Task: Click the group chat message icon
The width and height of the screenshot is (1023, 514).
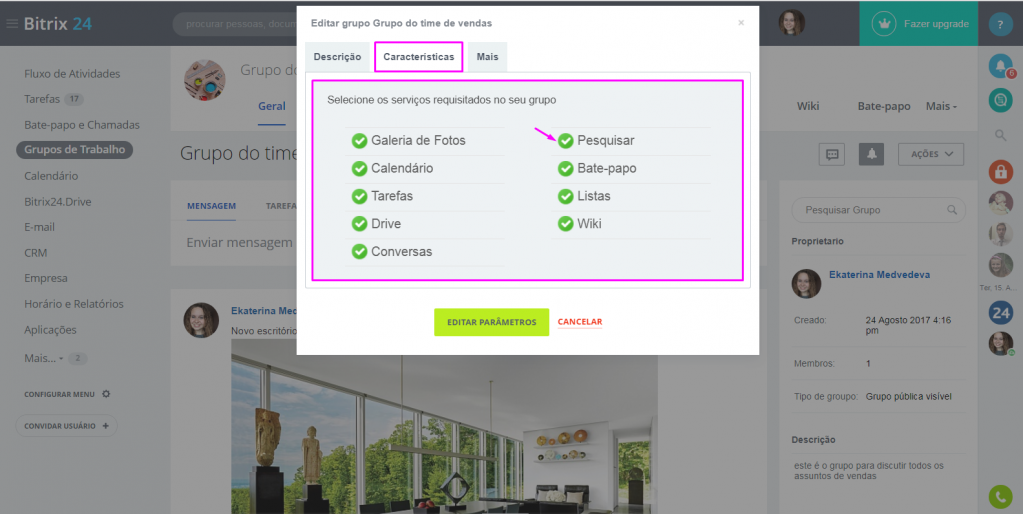Action: 832,155
